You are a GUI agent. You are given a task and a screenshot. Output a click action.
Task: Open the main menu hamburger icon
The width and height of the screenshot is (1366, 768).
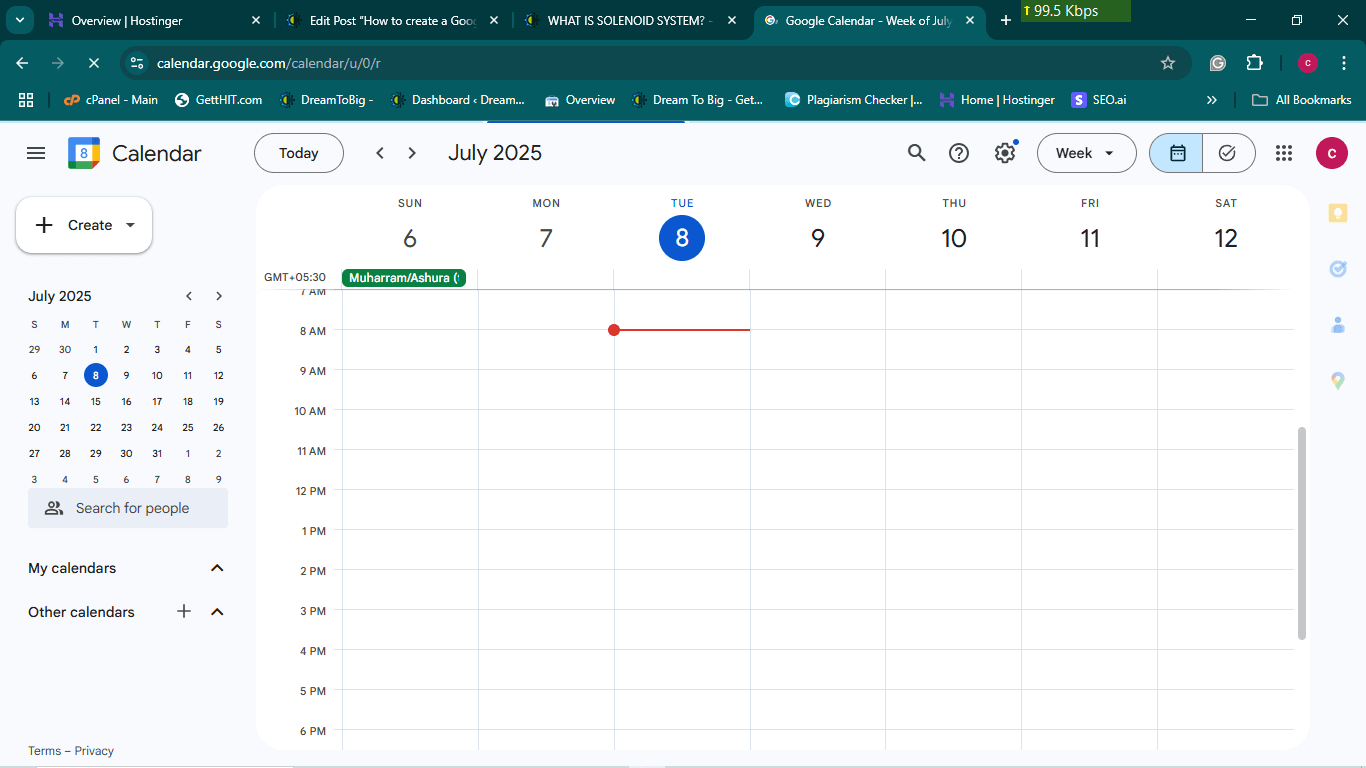click(x=36, y=153)
